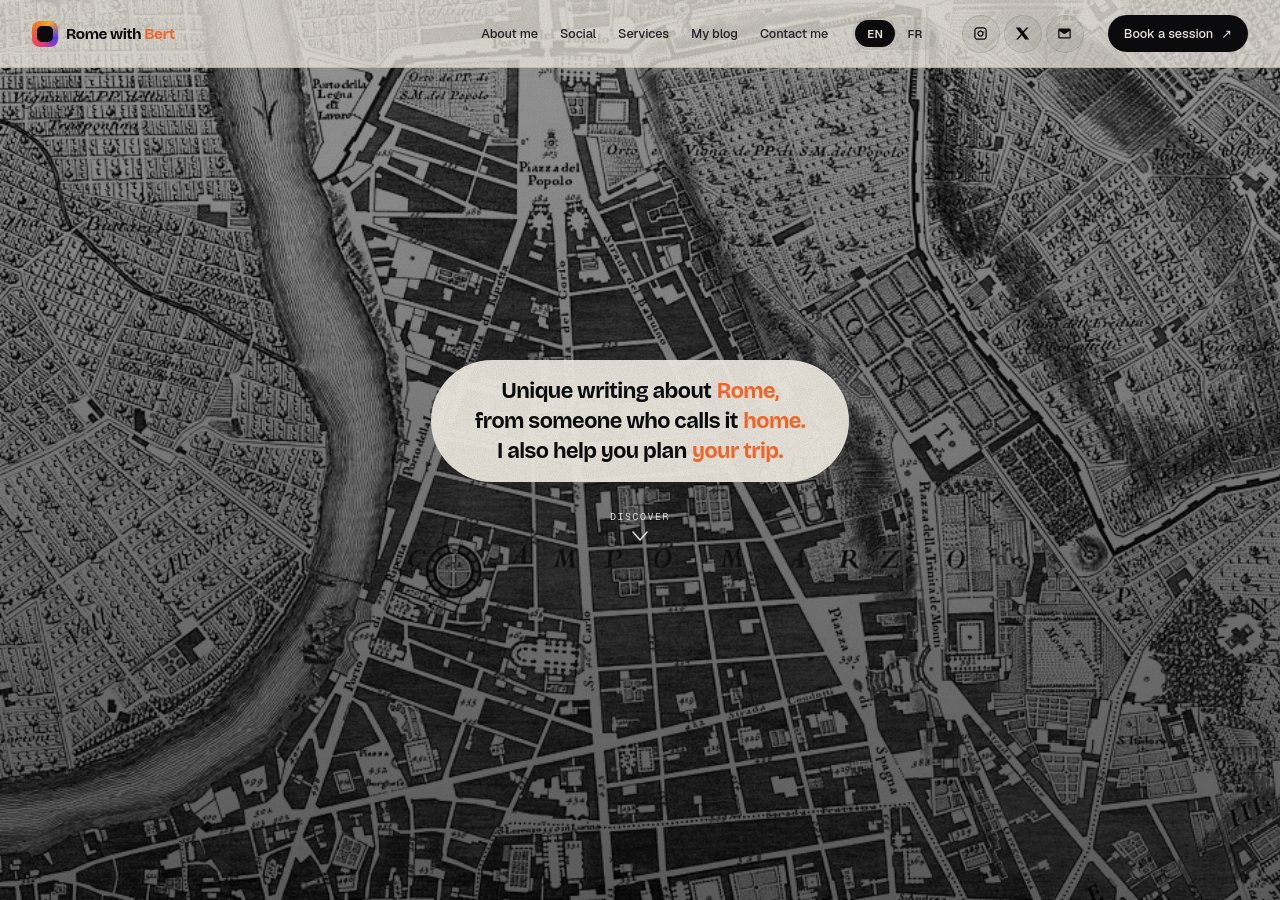Image resolution: width=1280 pixels, height=900 pixels.
Task: Click the downward chevron below Discover
Action: click(x=640, y=536)
